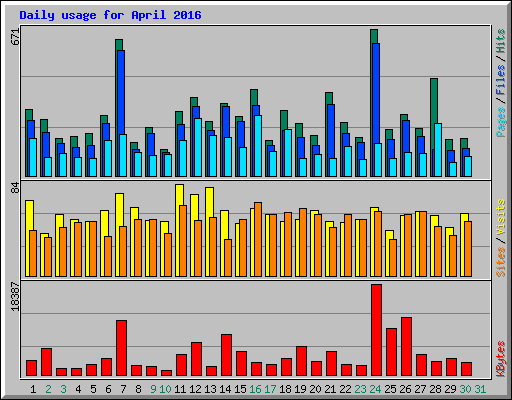This screenshot has height=400, width=512.
Task: Select day label "12" on the x-axis
Action: click(x=195, y=389)
